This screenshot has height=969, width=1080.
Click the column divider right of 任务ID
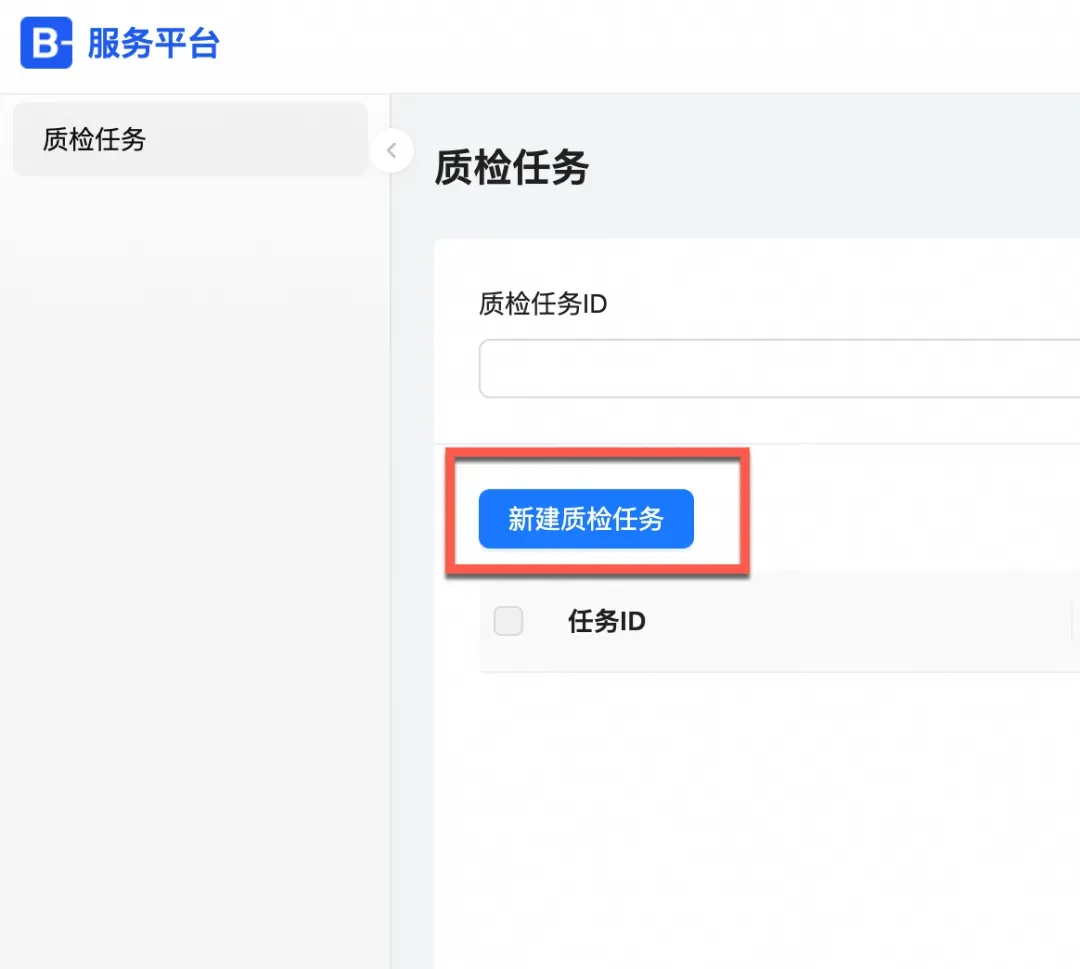1072,621
